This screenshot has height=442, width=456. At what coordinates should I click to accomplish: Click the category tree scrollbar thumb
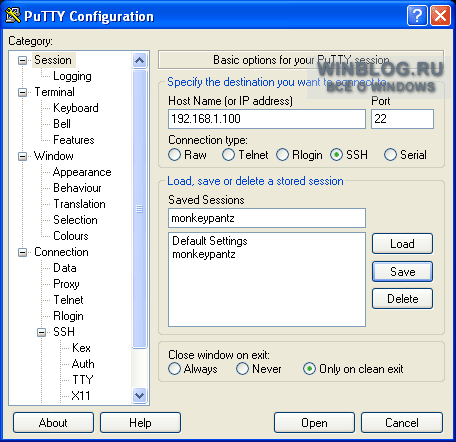pos(139,209)
